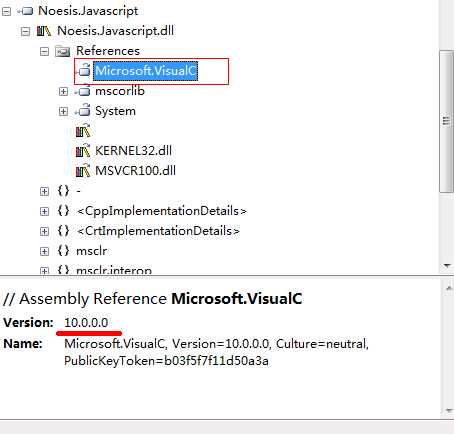This screenshot has height=434, width=454.
Task: Collapse the References node
Action: pyautogui.click(x=44, y=52)
